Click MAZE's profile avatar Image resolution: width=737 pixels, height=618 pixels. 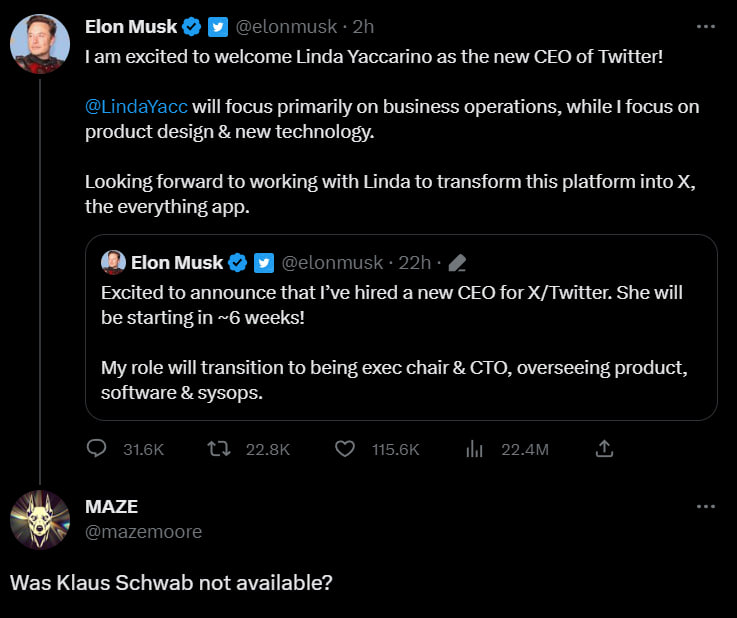[x=40, y=522]
